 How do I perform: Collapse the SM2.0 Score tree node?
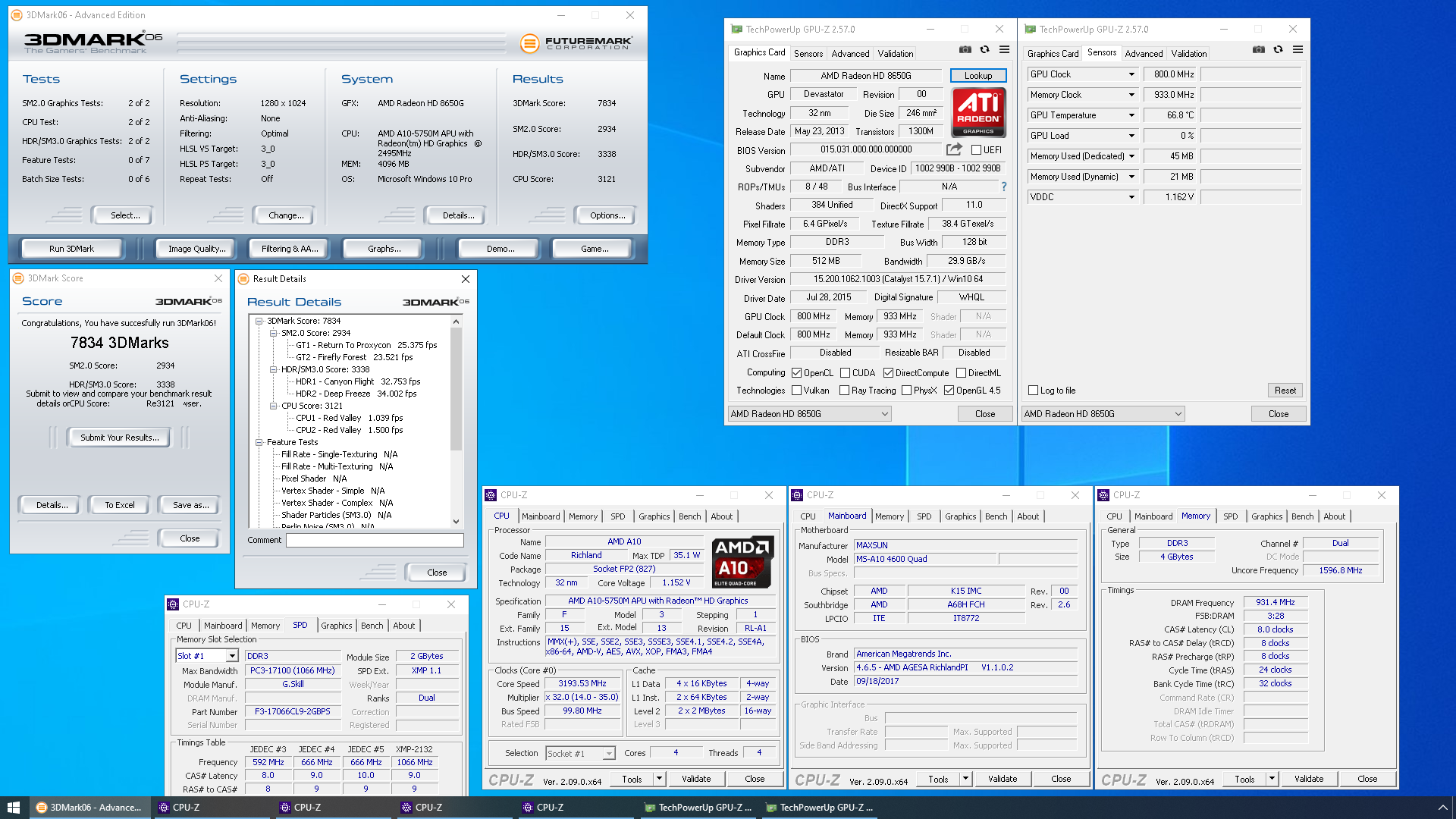pyautogui.click(x=274, y=333)
